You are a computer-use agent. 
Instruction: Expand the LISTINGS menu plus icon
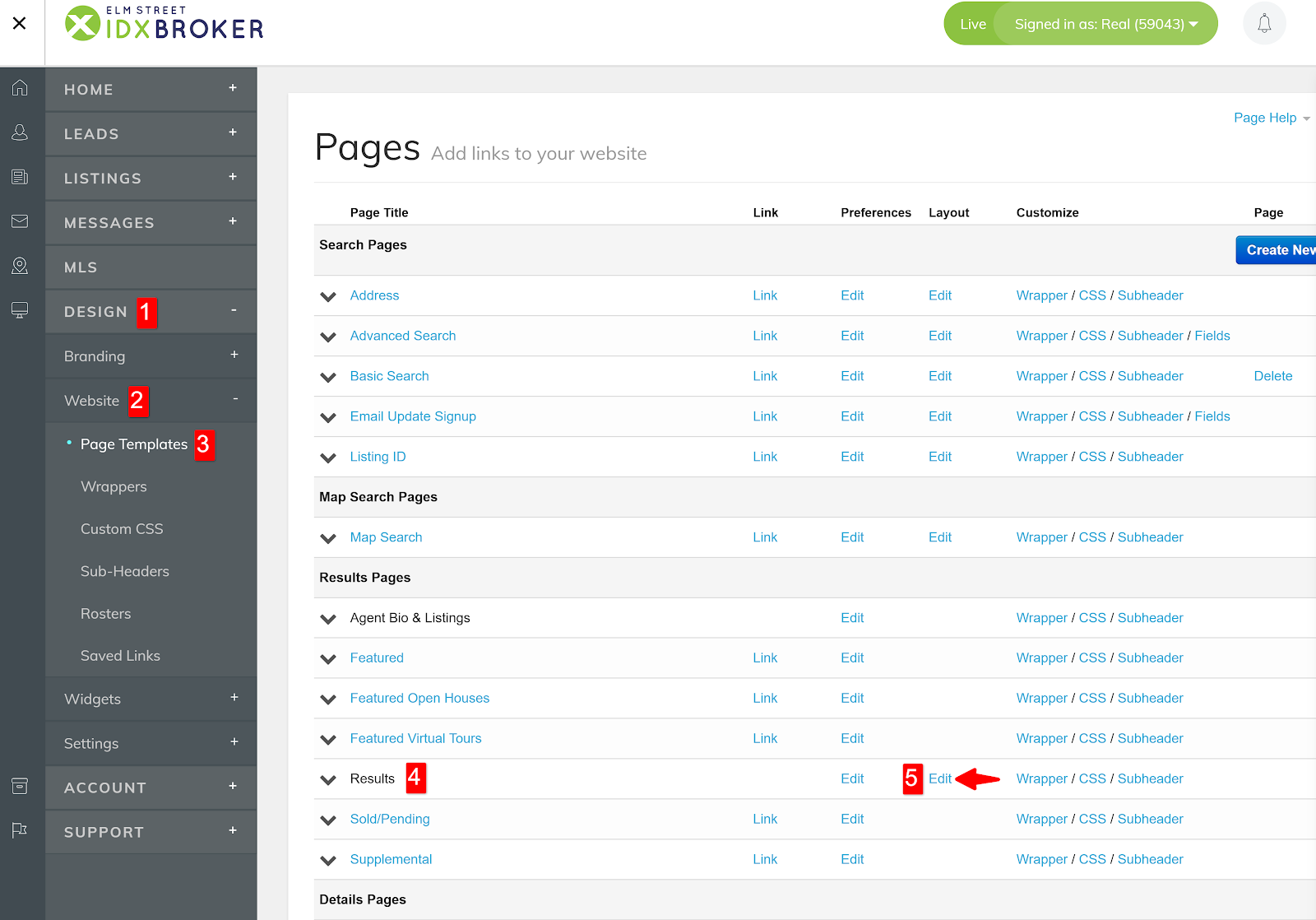tap(233, 177)
